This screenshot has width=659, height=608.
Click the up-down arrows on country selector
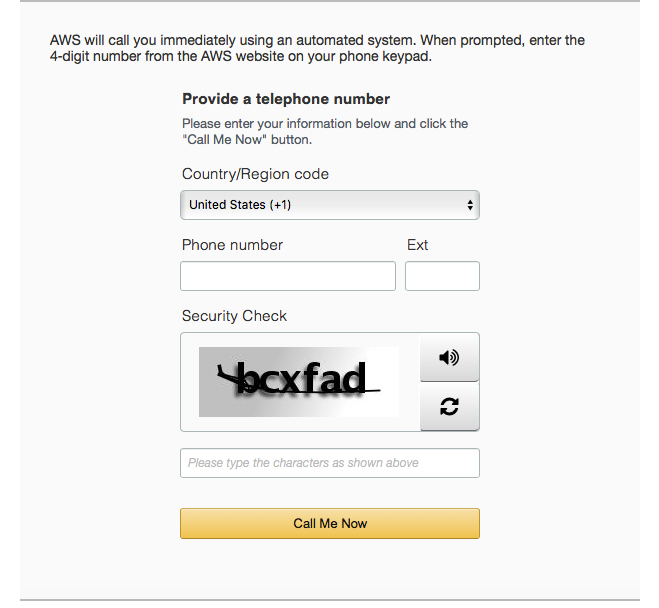[470, 205]
